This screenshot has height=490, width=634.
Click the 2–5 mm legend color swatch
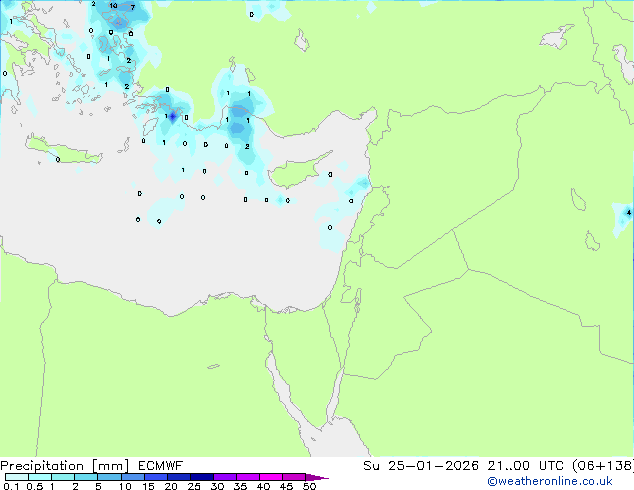(x=86, y=477)
